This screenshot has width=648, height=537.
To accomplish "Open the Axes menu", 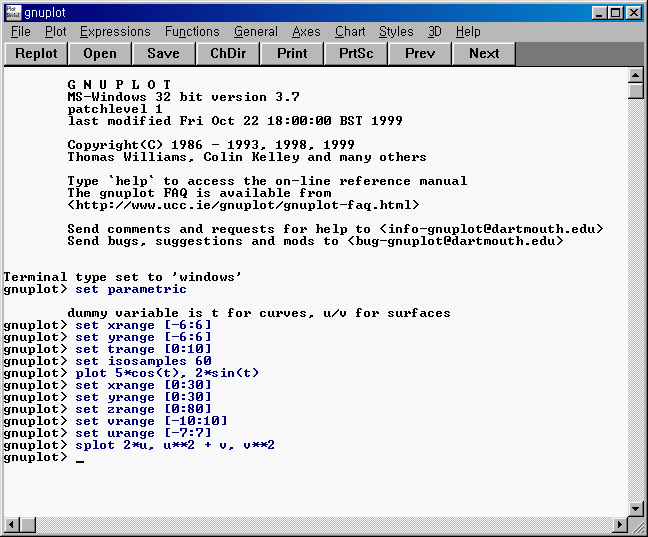I will pos(306,32).
